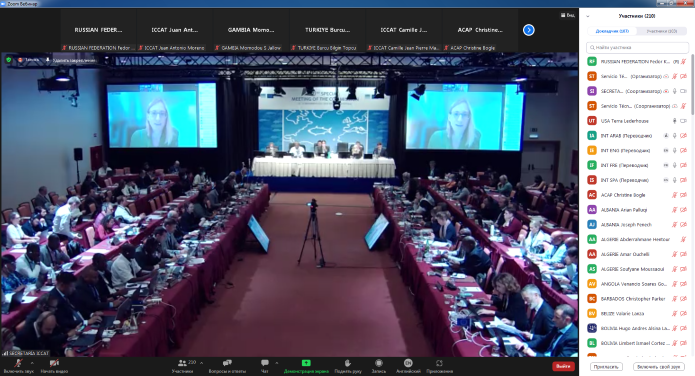This screenshot has width=695, height=376.
Task: Select ACAP Christine Bogle participant row
Action: [x=637, y=195]
